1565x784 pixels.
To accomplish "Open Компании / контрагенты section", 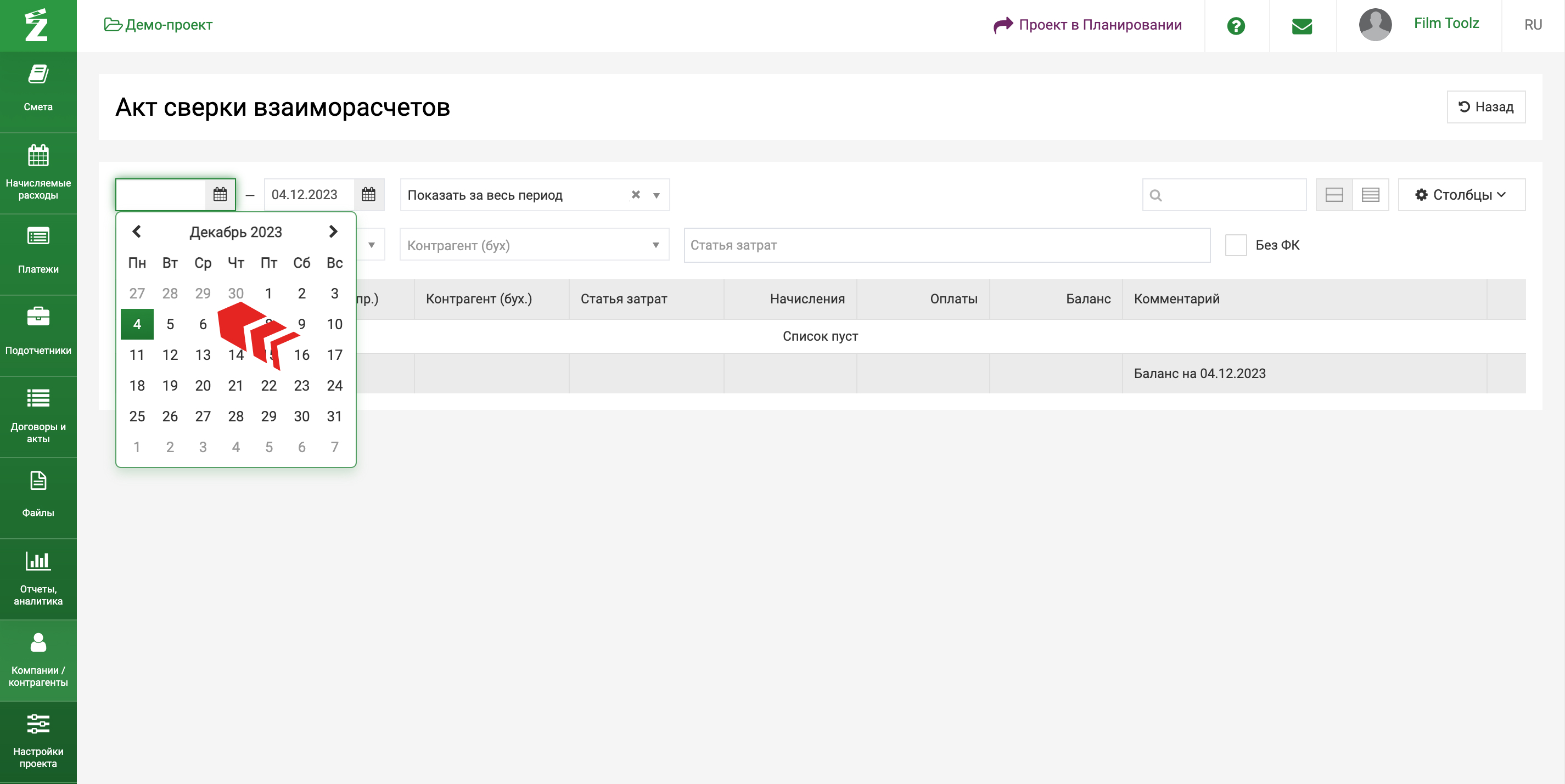I will [x=38, y=660].
